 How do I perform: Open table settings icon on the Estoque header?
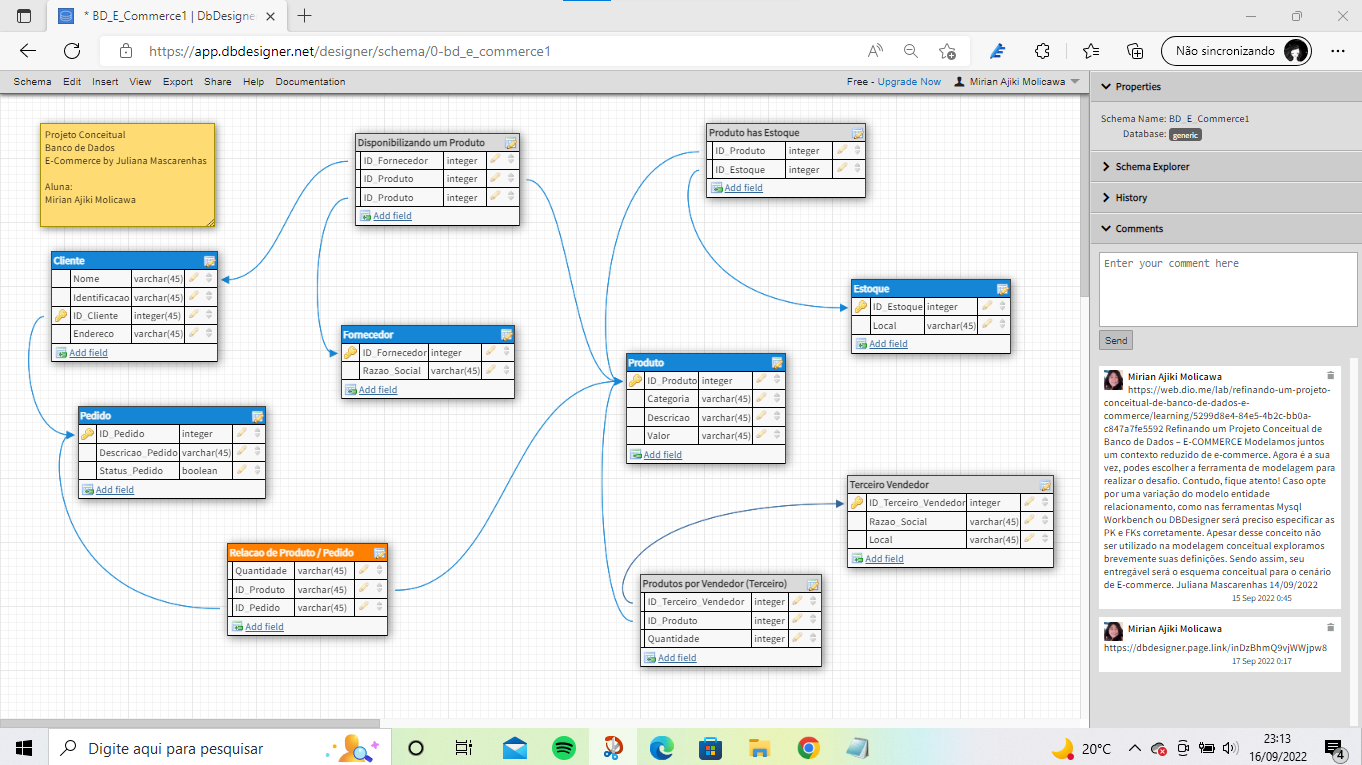1001,288
